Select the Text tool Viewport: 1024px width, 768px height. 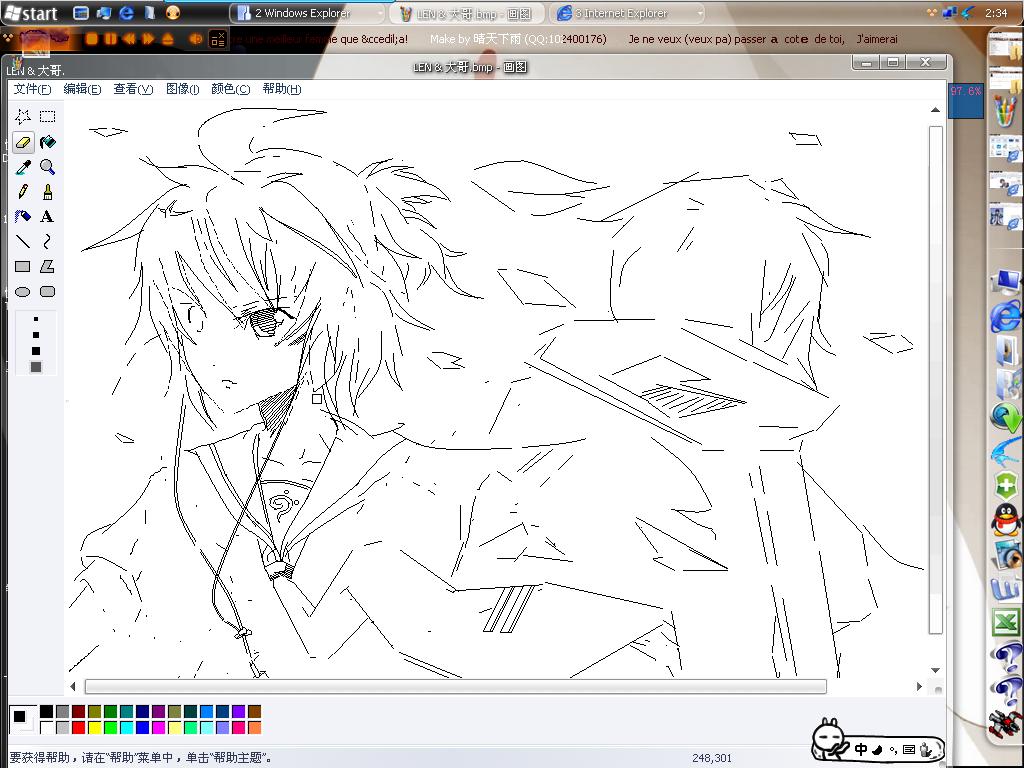pyautogui.click(x=48, y=217)
